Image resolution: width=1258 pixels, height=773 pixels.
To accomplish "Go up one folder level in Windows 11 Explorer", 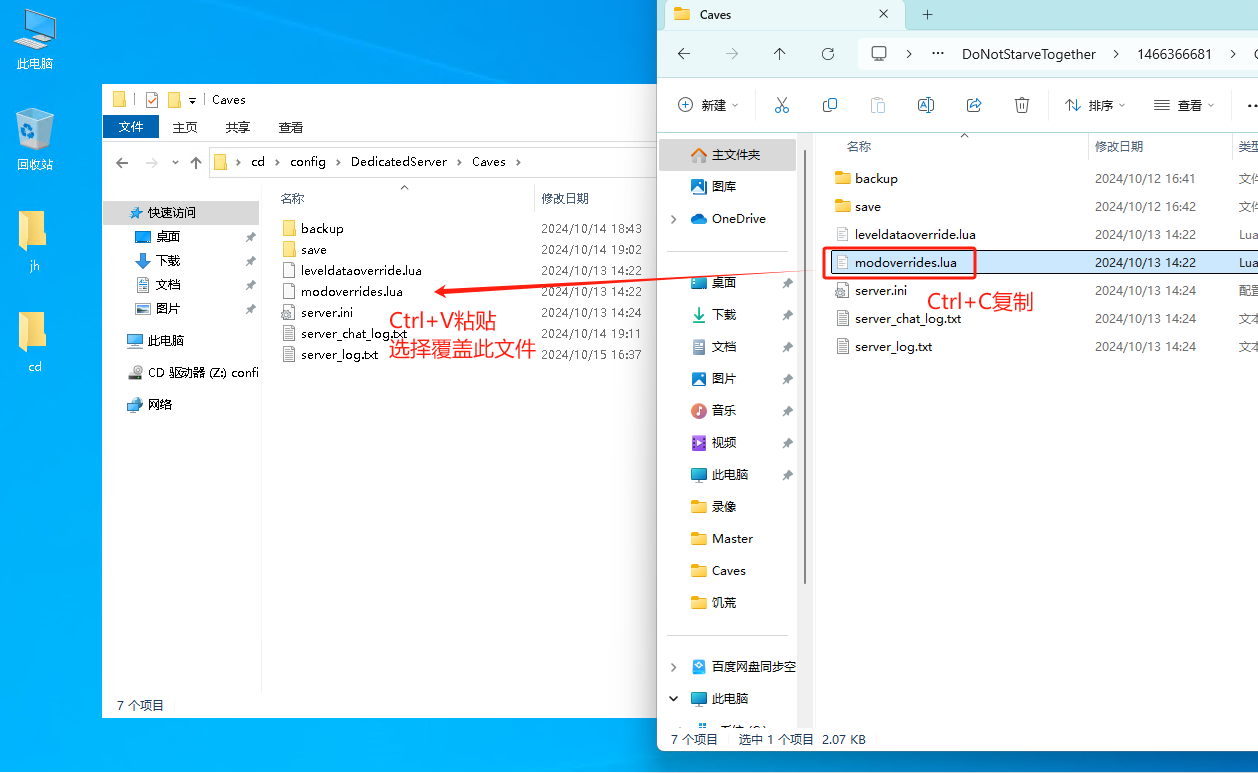I will 780,54.
